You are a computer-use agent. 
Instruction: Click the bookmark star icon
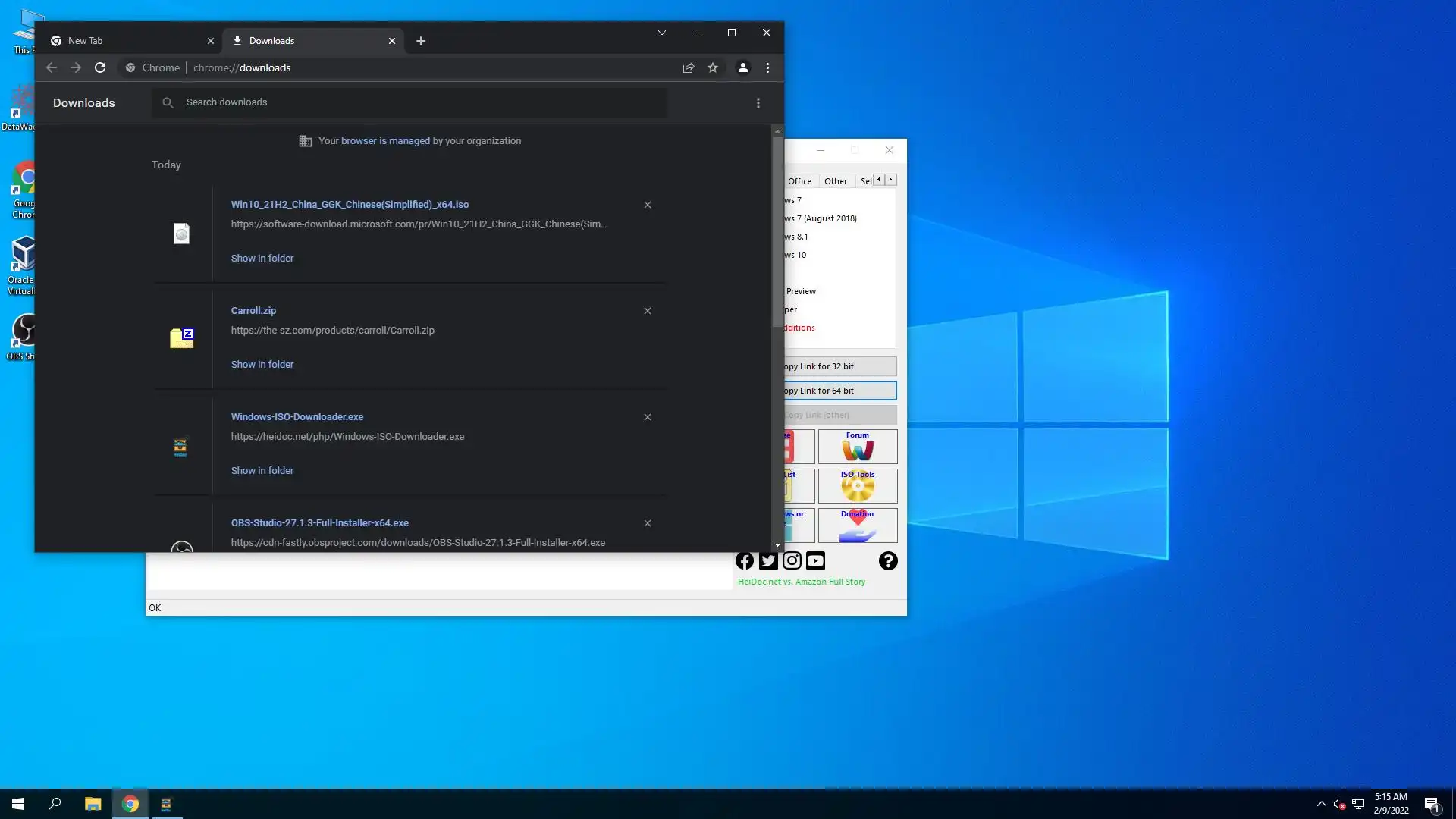[713, 67]
